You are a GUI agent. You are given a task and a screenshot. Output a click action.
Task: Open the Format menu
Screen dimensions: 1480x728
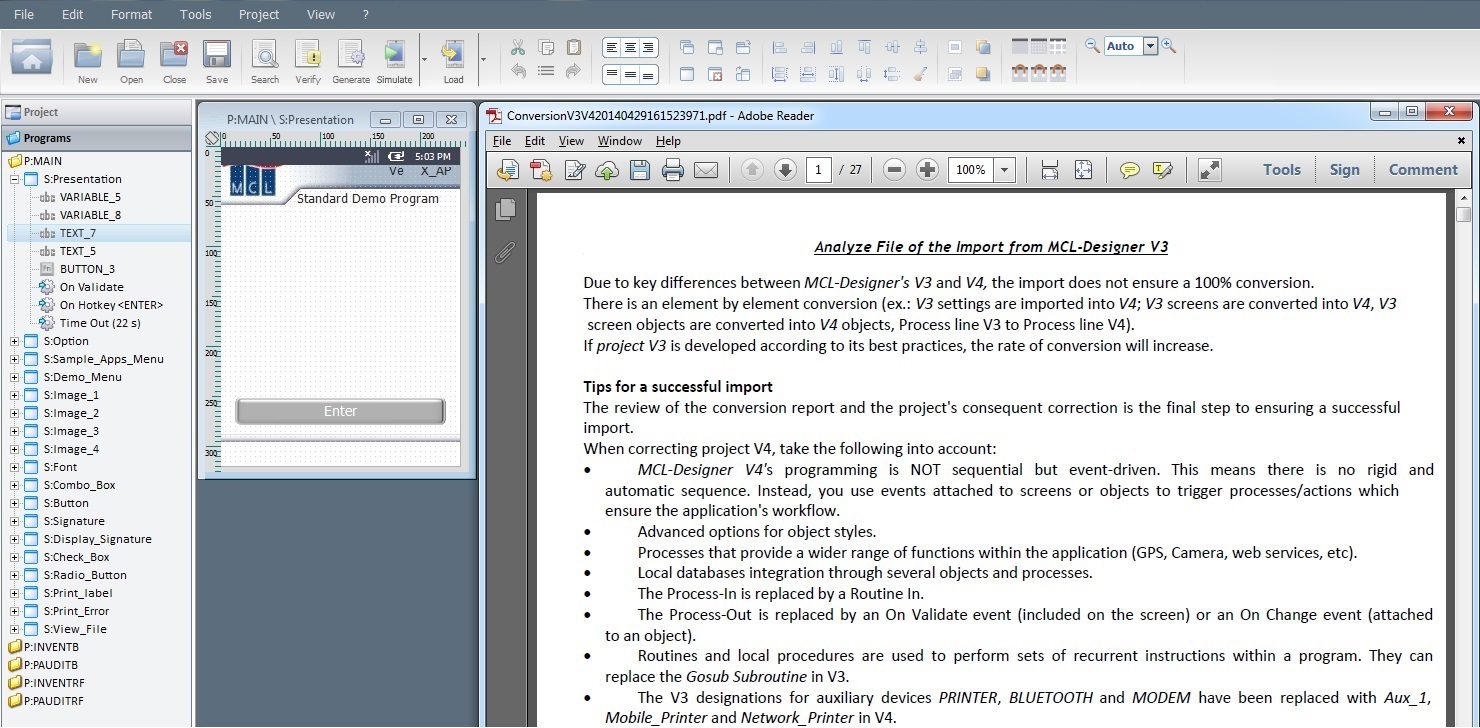click(x=131, y=14)
